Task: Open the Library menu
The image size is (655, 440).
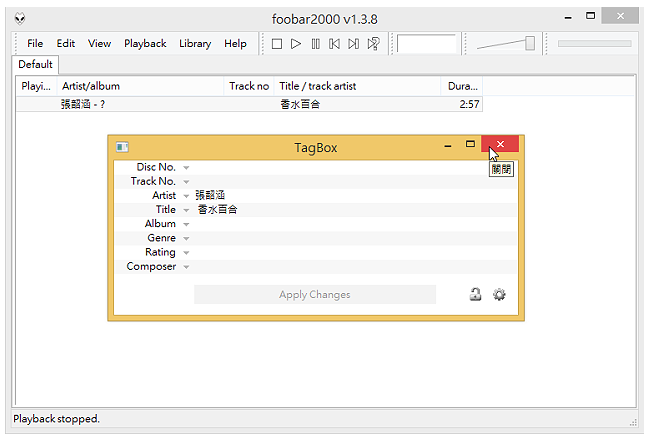Action: (x=195, y=43)
